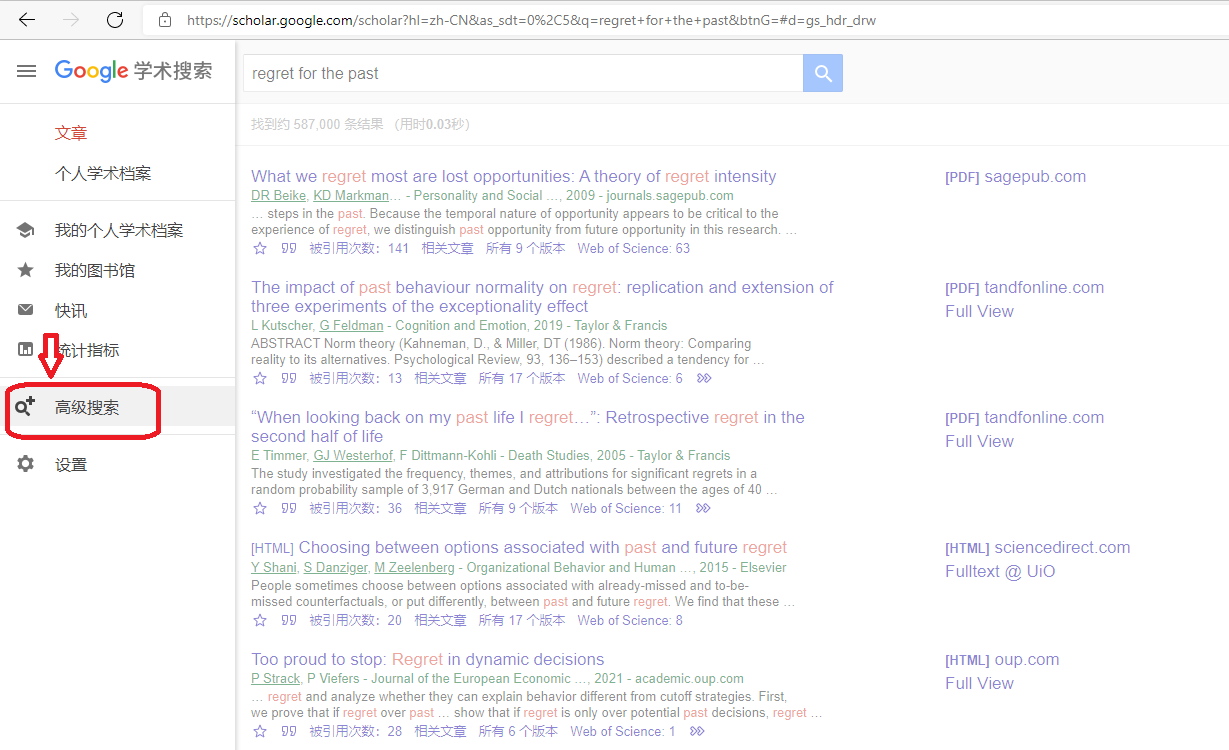This screenshot has width=1229, height=750.
Task: Open Full View for tandfonline result
Action: click(x=979, y=310)
